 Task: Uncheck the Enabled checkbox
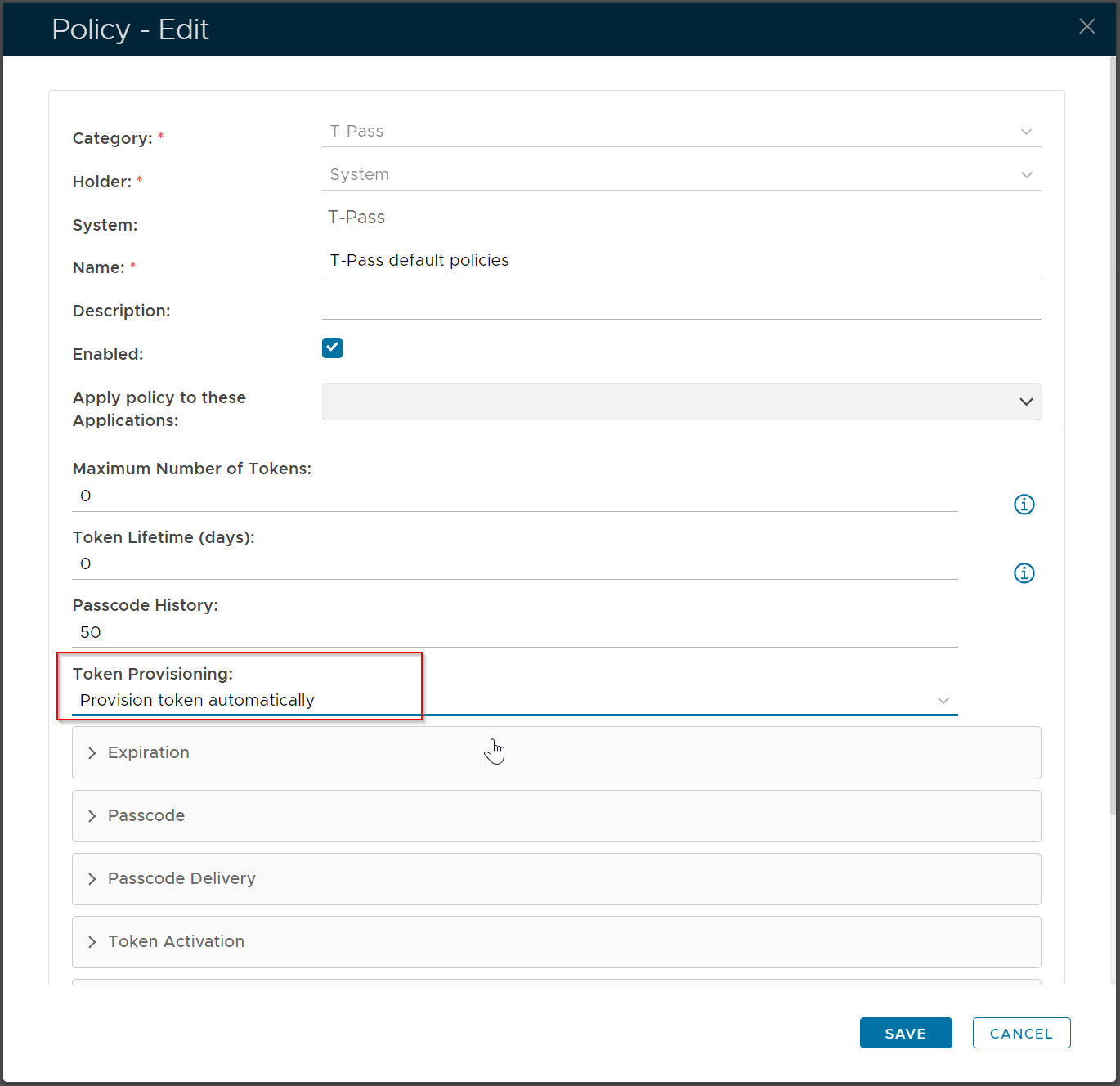(x=332, y=348)
